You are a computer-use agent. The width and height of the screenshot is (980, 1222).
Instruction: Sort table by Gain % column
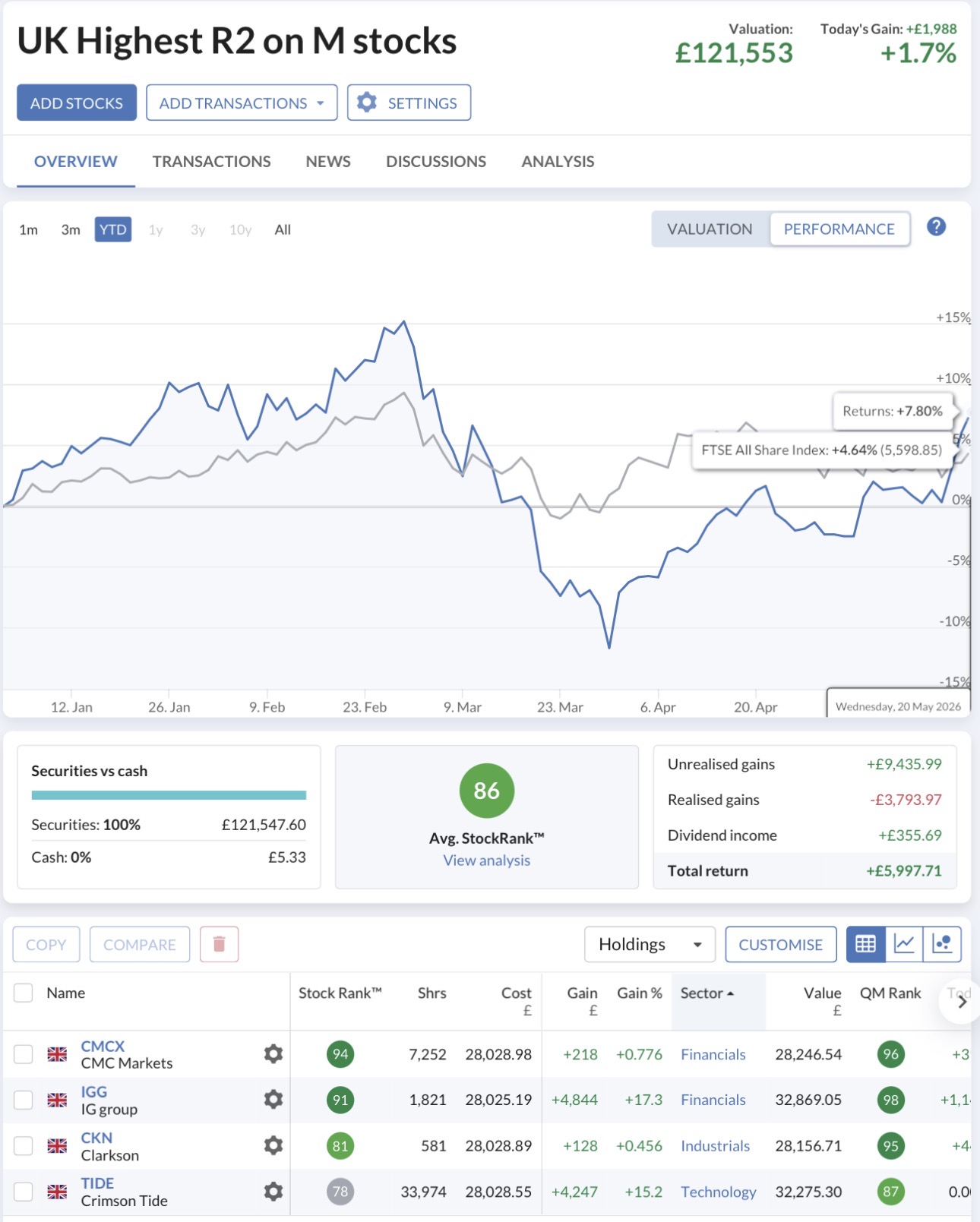[640, 993]
